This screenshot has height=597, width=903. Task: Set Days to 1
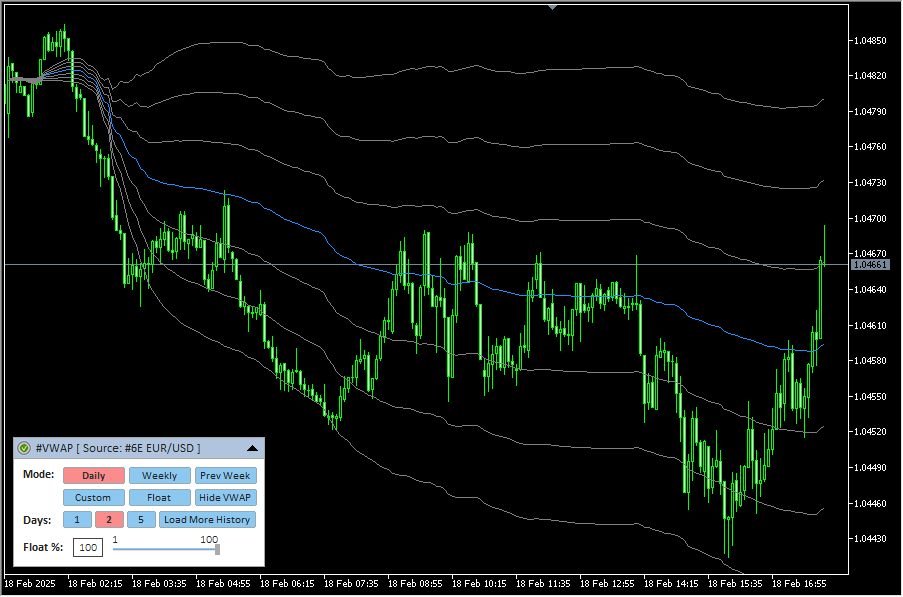pyautogui.click(x=77, y=520)
